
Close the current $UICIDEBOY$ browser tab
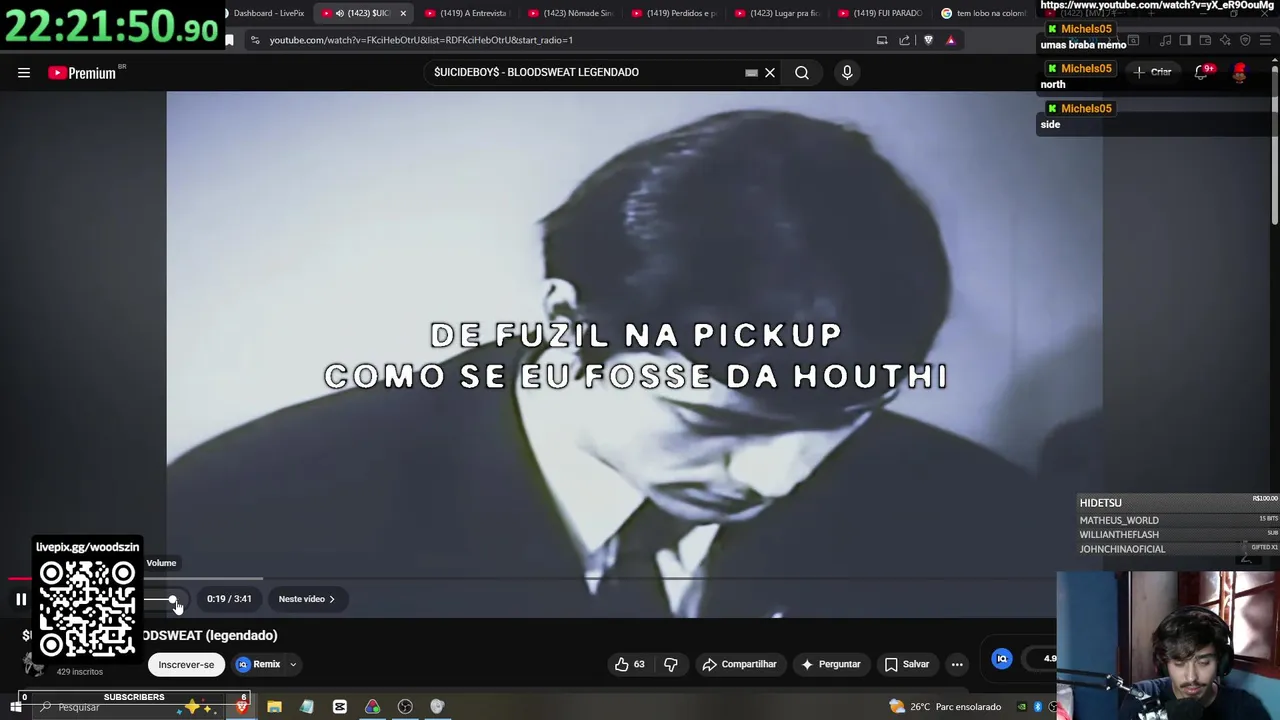(x=403, y=13)
